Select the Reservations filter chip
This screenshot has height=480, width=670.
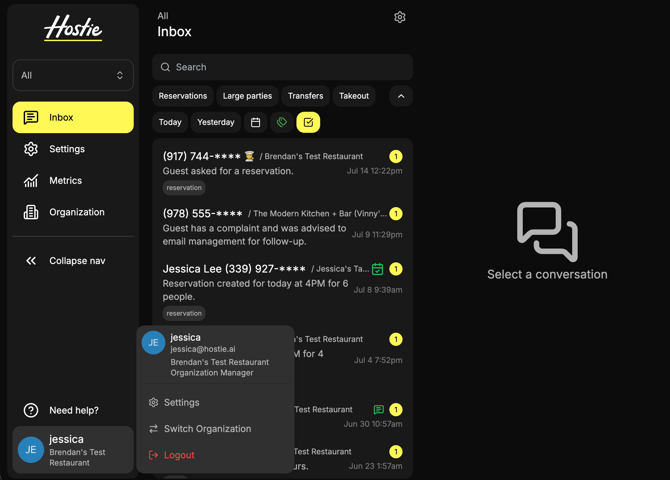click(183, 96)
